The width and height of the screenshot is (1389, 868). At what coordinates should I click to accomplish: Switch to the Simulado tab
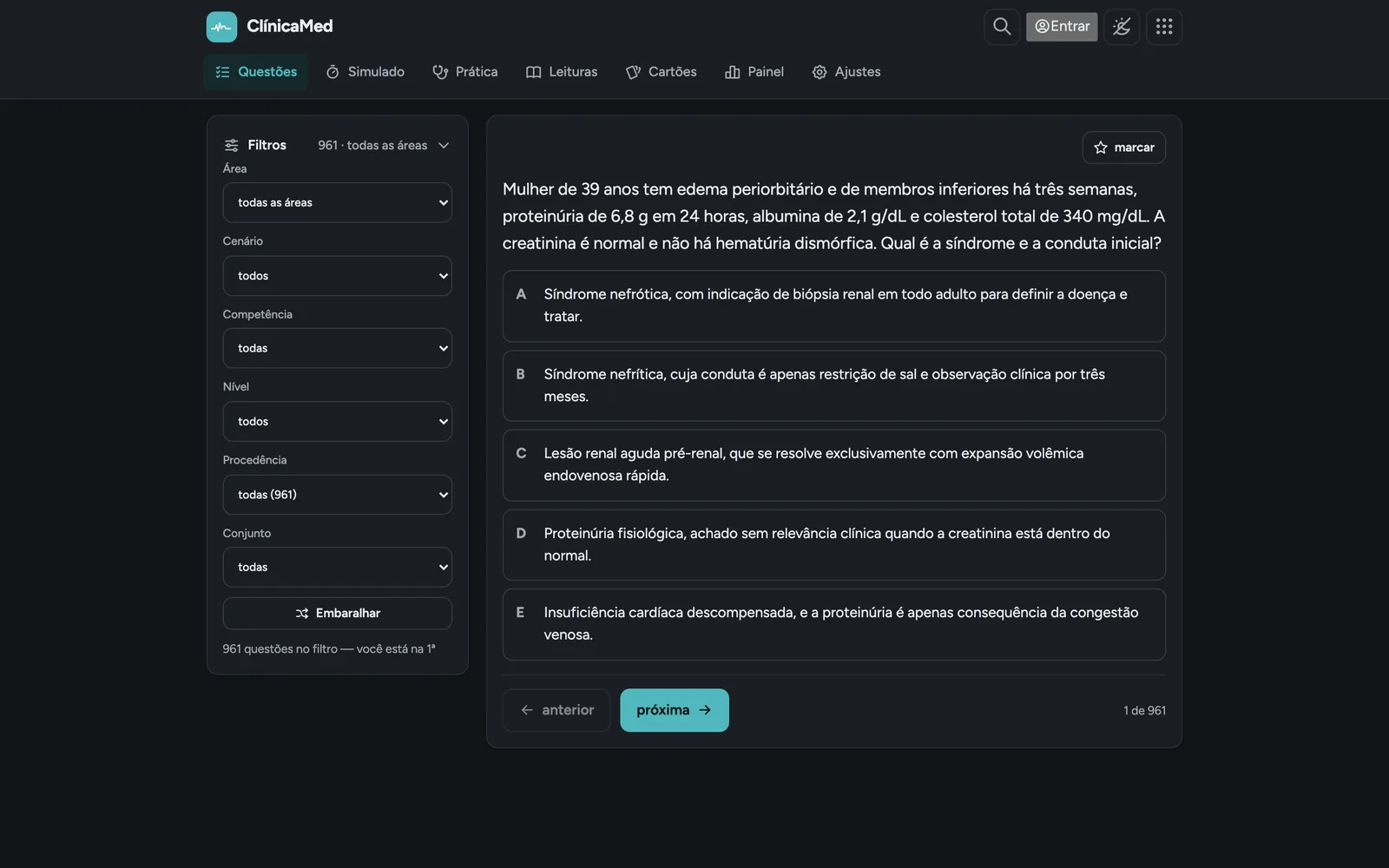pyautogui.click(x=365, y=72)
